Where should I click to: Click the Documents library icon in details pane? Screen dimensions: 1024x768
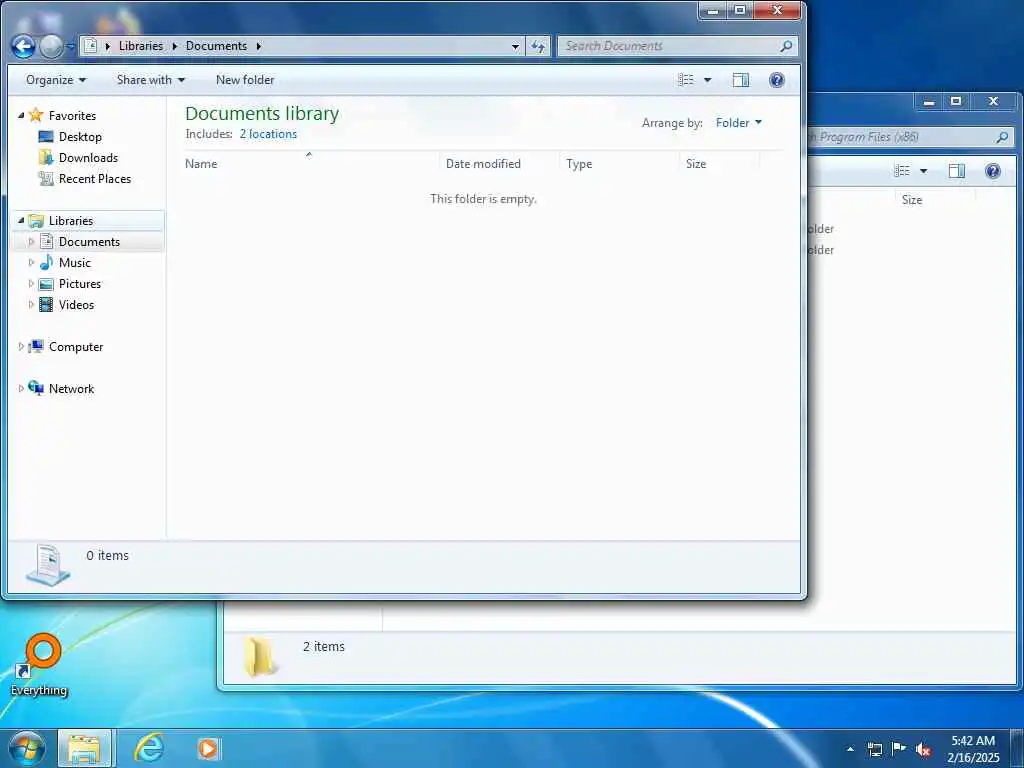pyautogui.click(x=48, y=565)
